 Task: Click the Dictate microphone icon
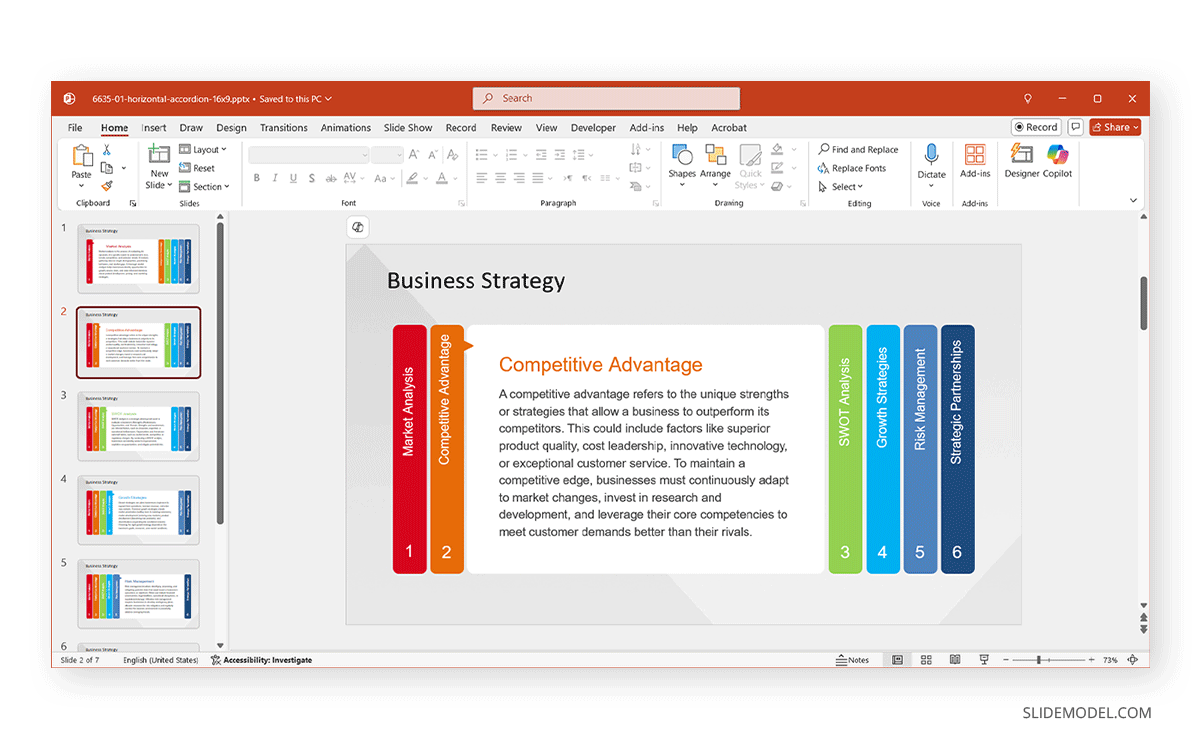click(931, 160)
